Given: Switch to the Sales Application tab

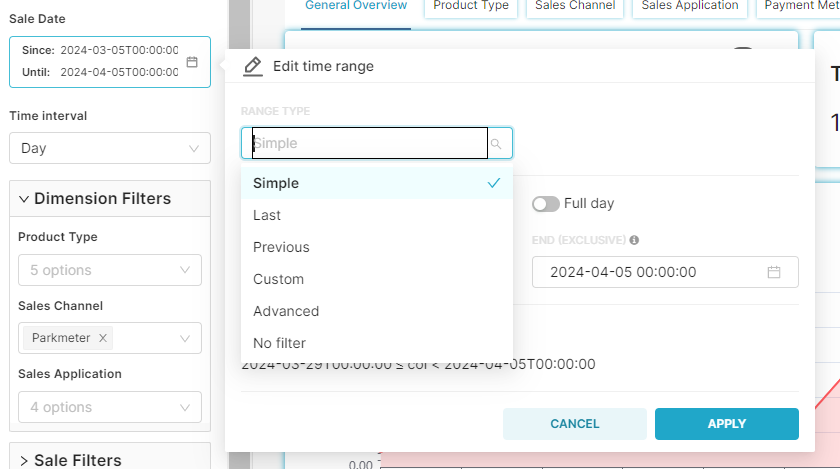Looking at the screenshot, I should 689,6.
